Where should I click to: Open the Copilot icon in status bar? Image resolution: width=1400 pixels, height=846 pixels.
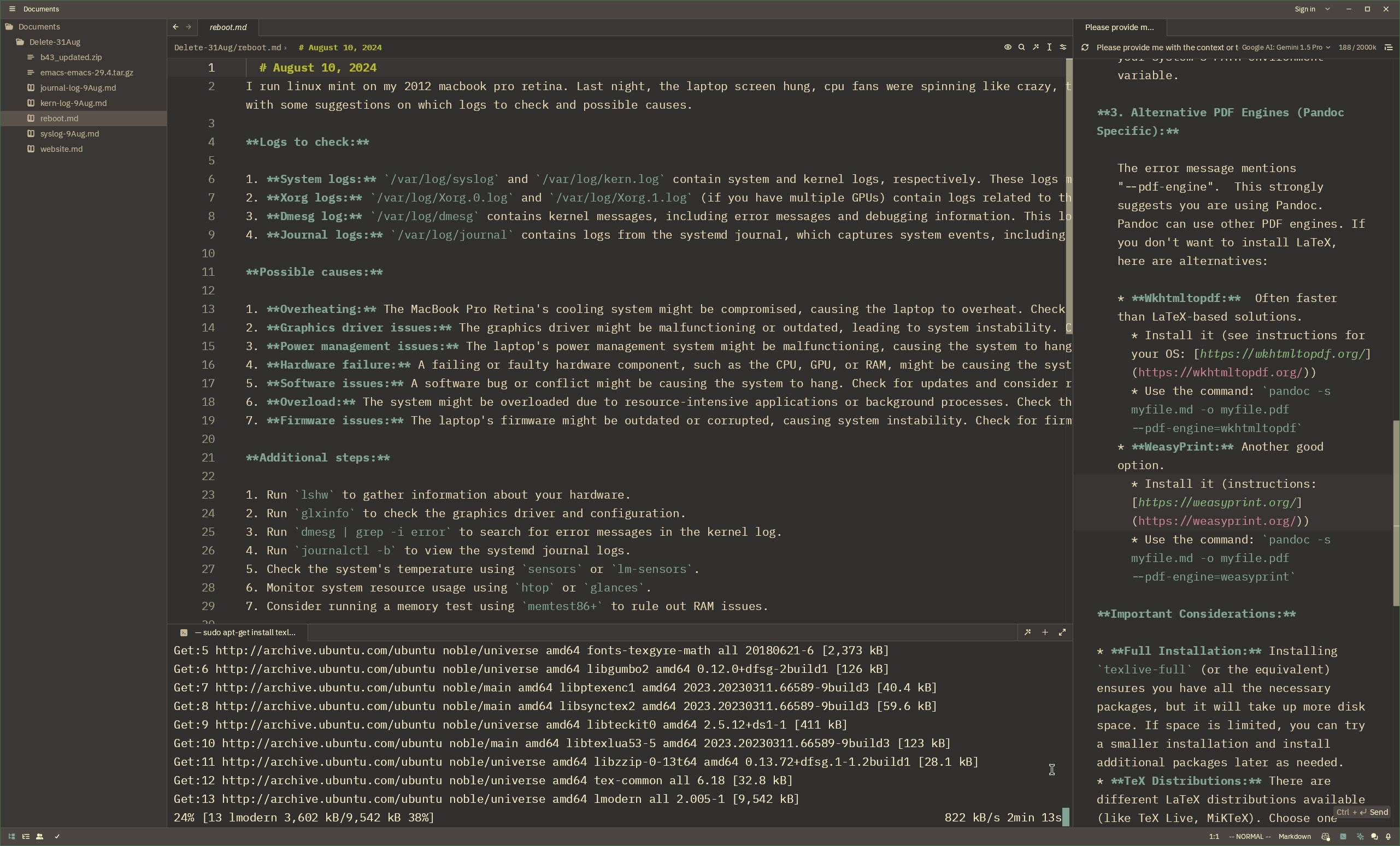tap(1326, 836)
